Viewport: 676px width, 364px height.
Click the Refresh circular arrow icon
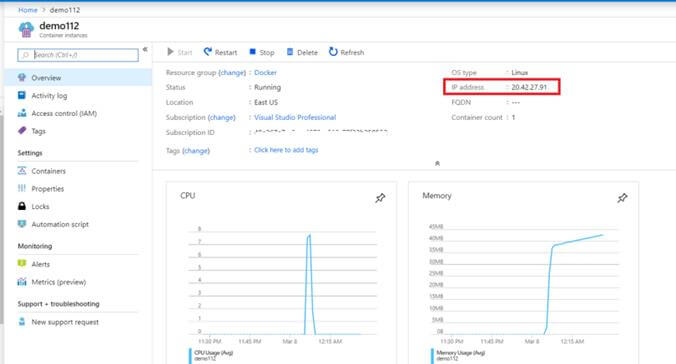tap(333, 52)
